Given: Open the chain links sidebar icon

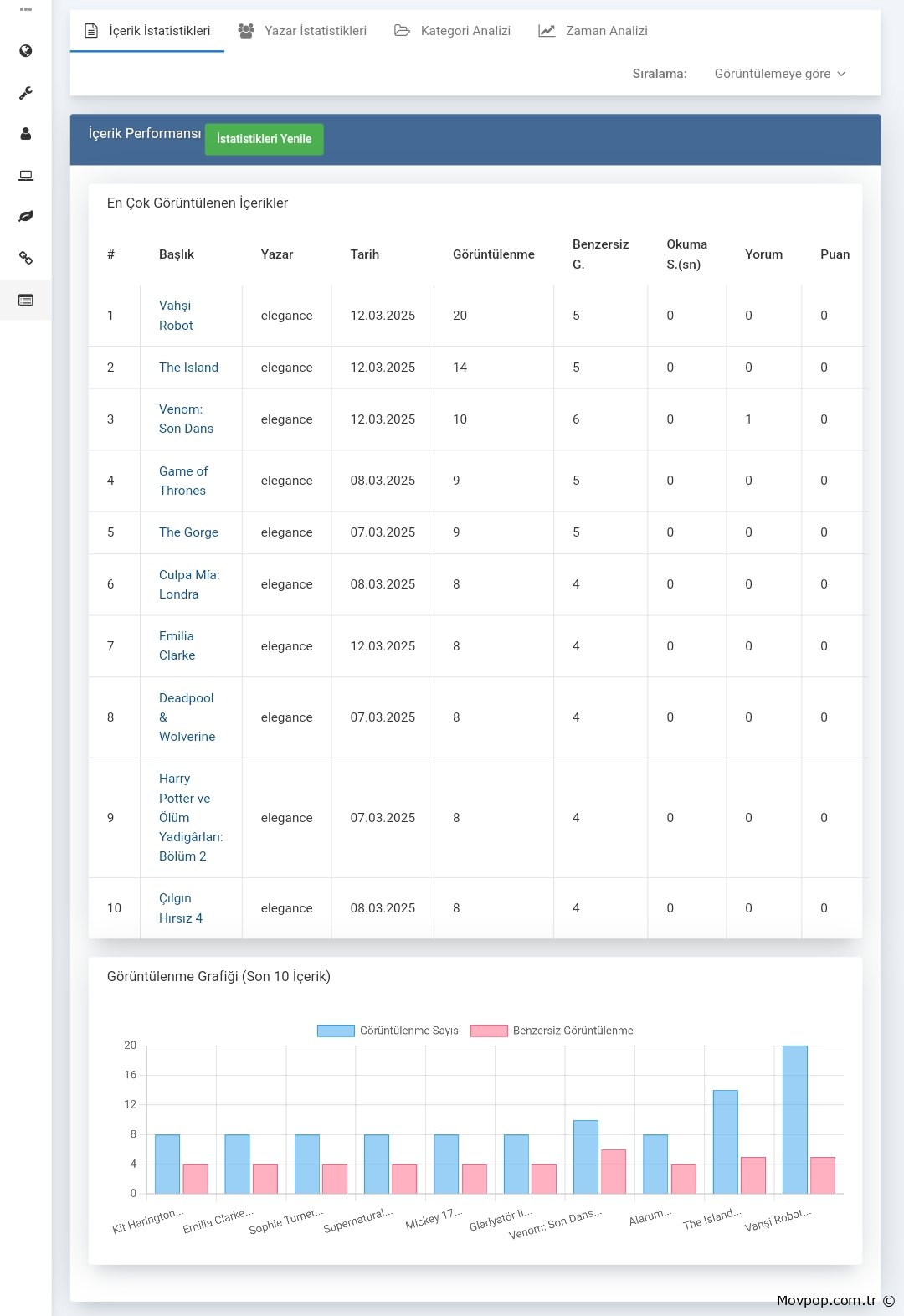Looking at the screenshot, I should click(x=26, y=258).
